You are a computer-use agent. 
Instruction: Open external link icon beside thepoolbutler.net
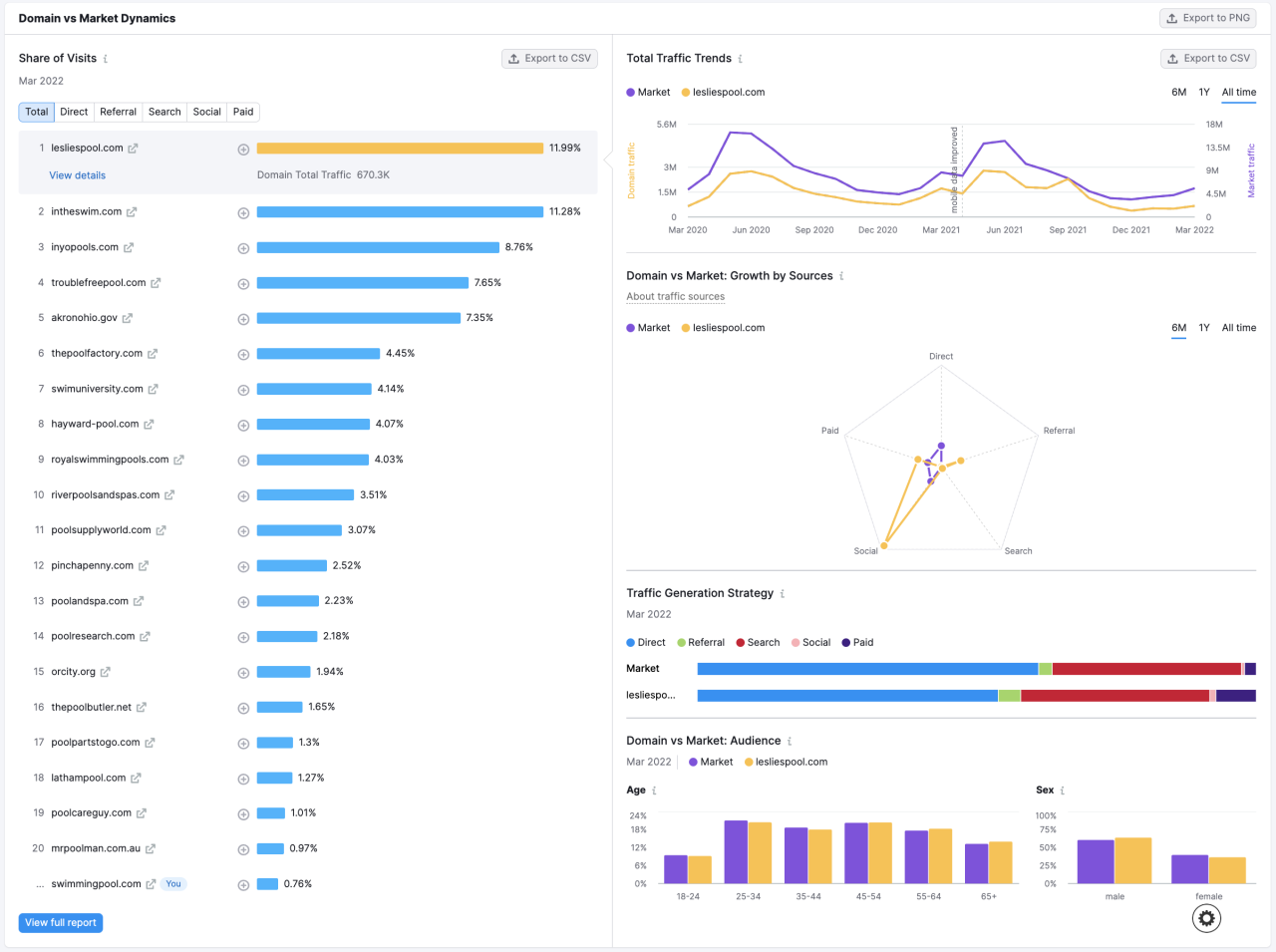[142, 708]
